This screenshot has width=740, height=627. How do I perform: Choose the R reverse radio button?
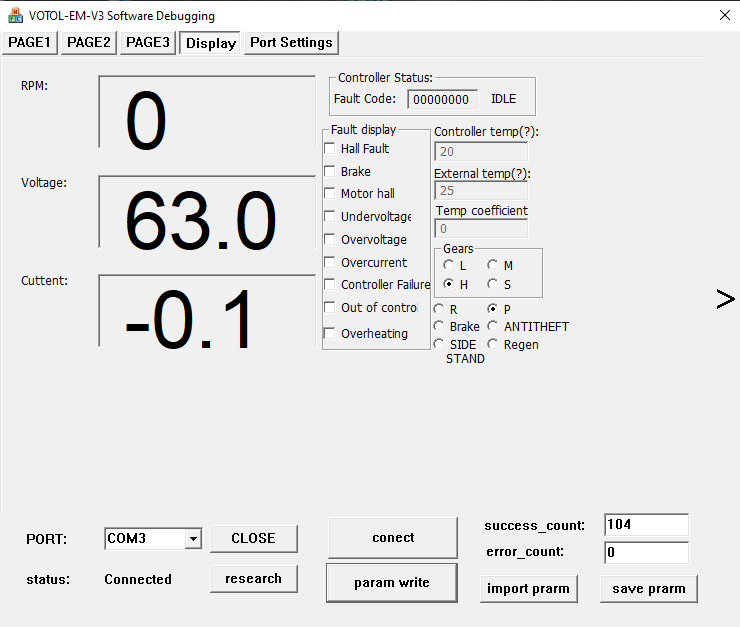click(x=439, y=310)
